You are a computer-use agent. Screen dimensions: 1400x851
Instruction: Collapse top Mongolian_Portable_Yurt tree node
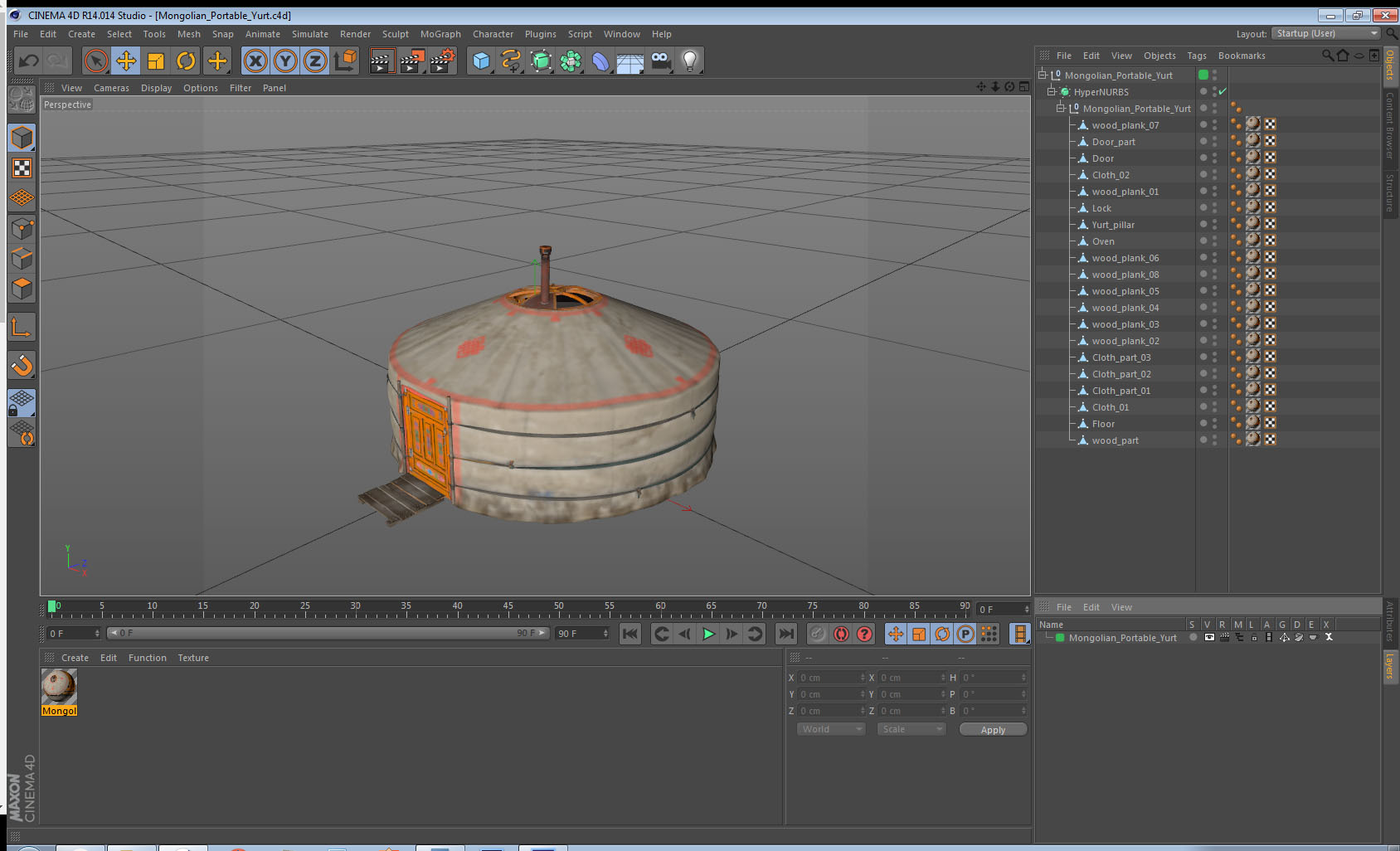(x=1043, y=75)
